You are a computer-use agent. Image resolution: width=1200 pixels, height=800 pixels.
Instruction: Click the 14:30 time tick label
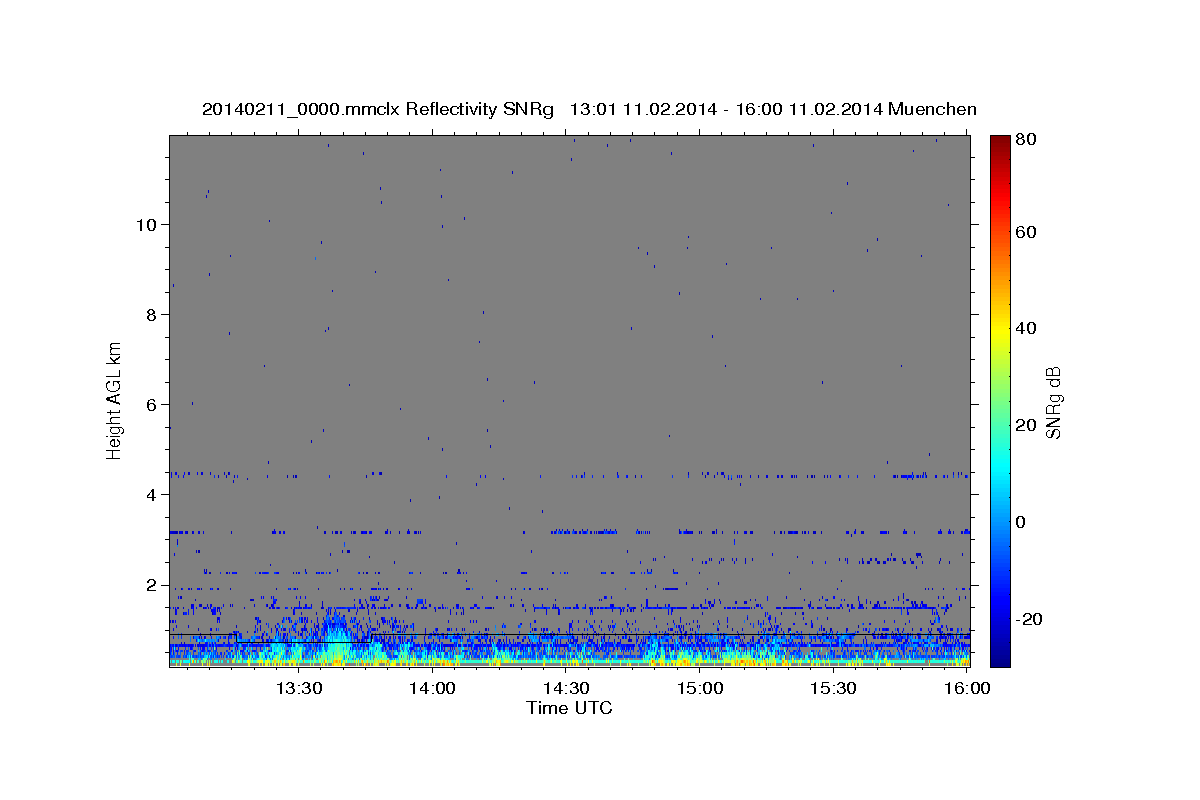pyautogui.click(x=566, y=688)
